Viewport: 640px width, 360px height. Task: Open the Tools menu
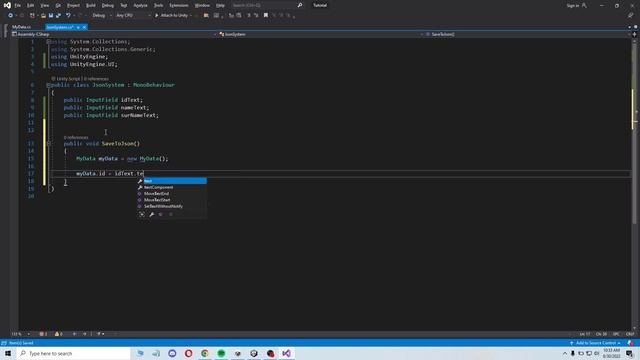158,5
